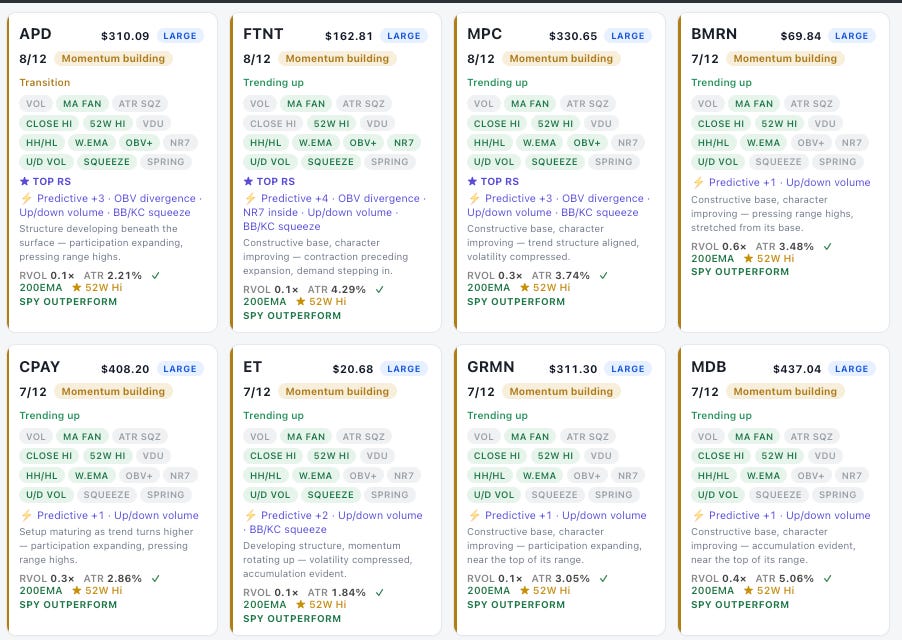Viewport: 902px width, 640px height.
Task: Click the green ATR checkmark on FTNT card
Action: 380,289
